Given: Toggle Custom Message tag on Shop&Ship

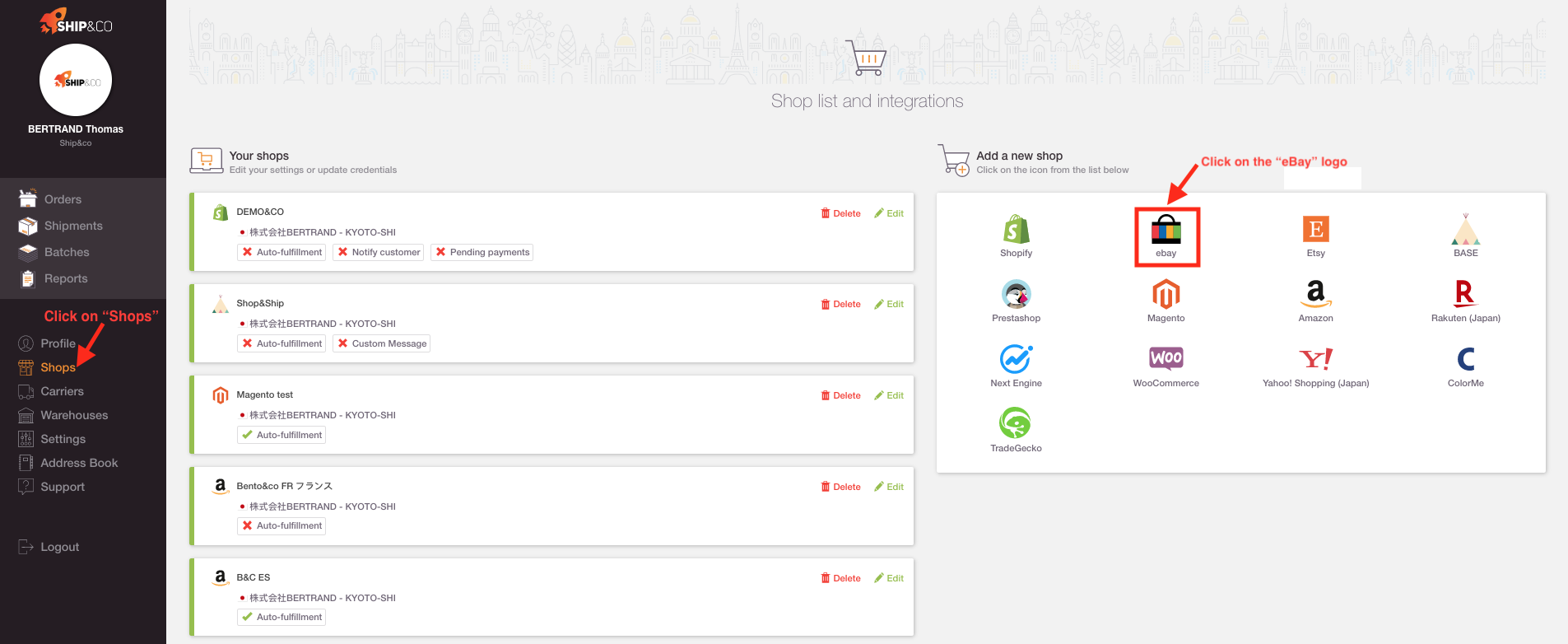Looking at the screenshot, I should tap(382, 343).
